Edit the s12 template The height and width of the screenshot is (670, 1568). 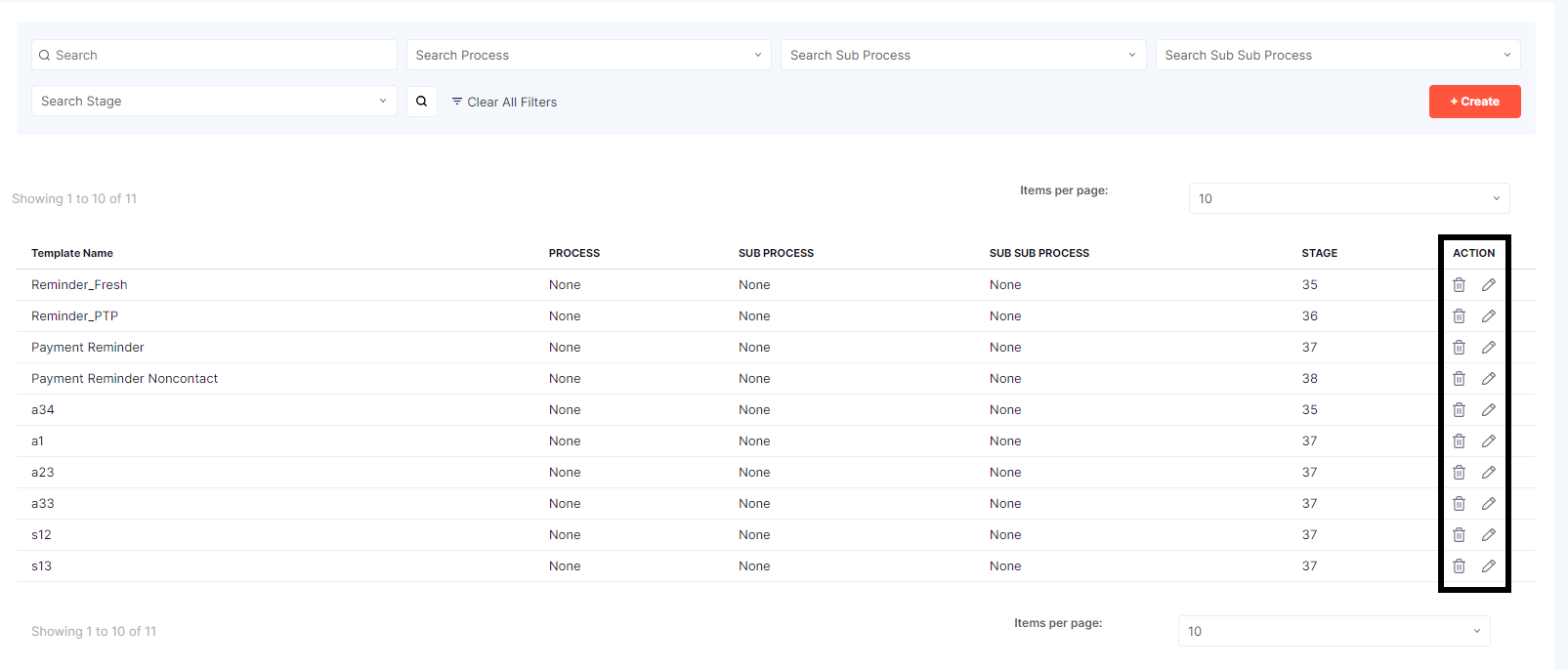pyautogui.click(x=1489, y=535)
